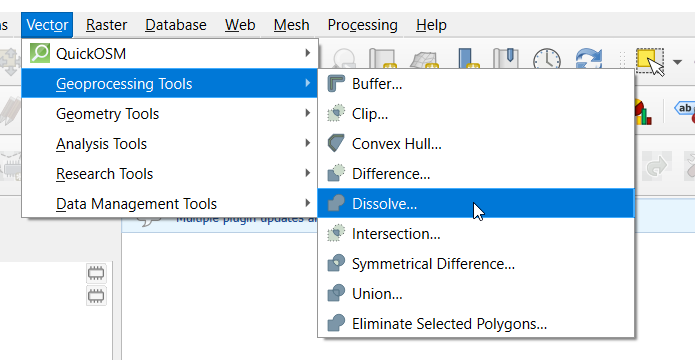
Task: Click the Eliminate Selected Polygons icon
Action: point(336,324)
